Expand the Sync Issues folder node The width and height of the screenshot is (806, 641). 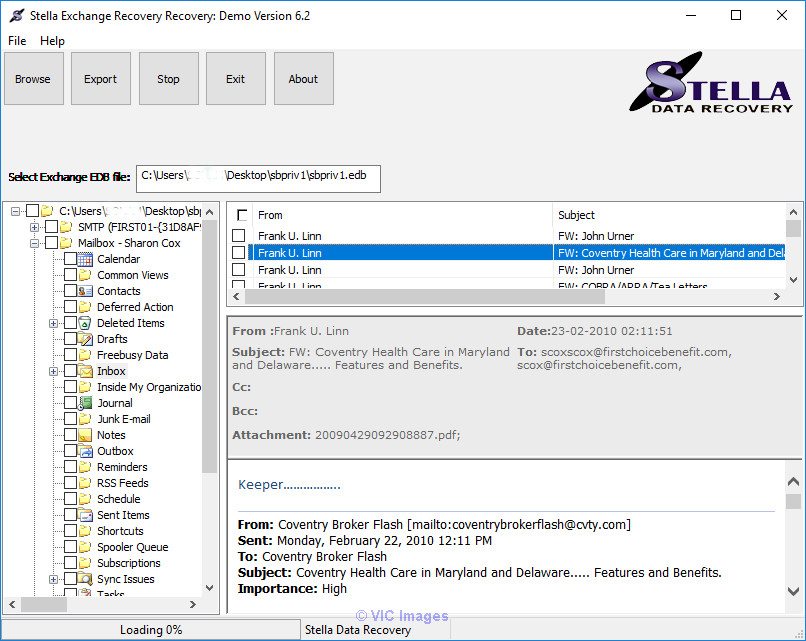(x=53, y=579)
